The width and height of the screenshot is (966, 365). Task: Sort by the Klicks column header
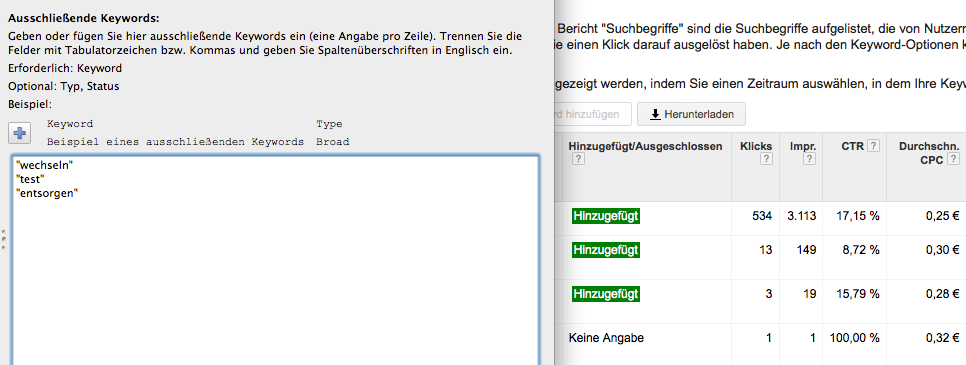click(756, 146)
